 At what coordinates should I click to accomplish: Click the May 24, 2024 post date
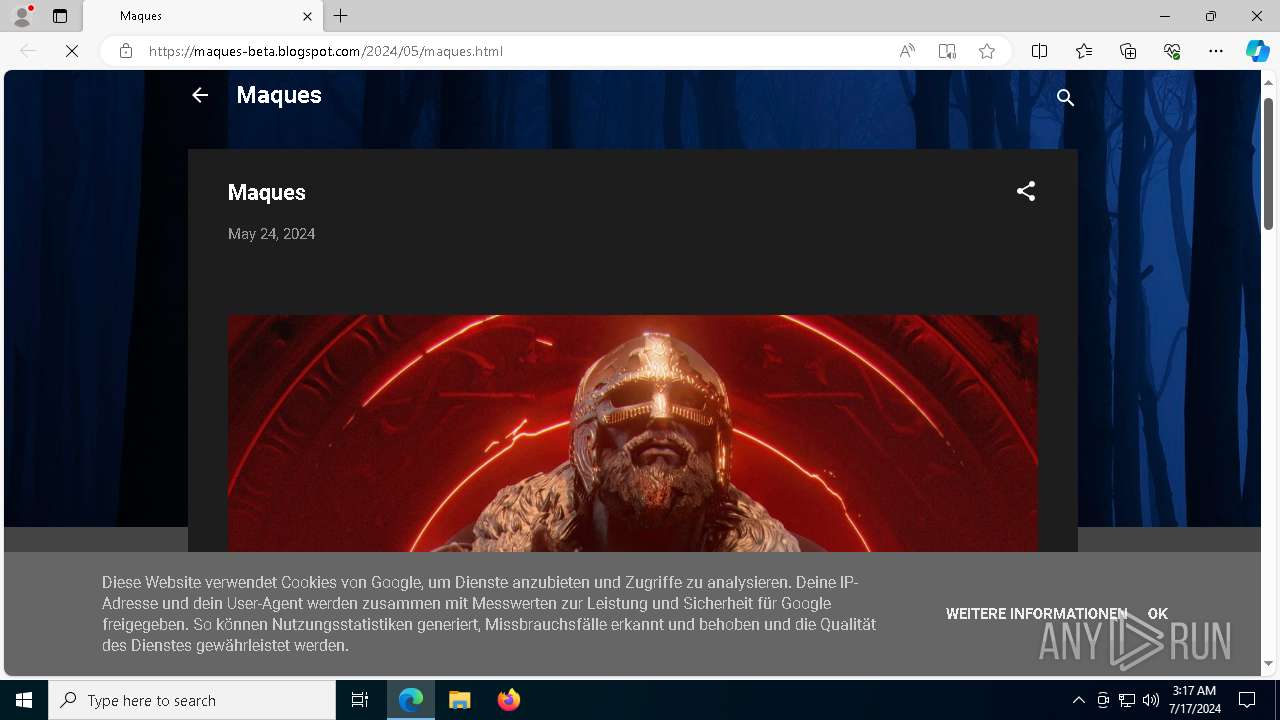coord(272,234)
